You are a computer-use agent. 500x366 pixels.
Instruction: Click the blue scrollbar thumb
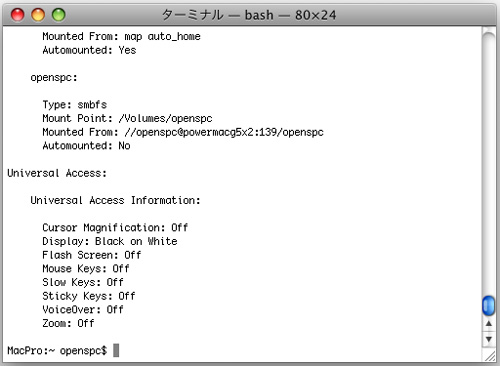click(x=489, y=305)
